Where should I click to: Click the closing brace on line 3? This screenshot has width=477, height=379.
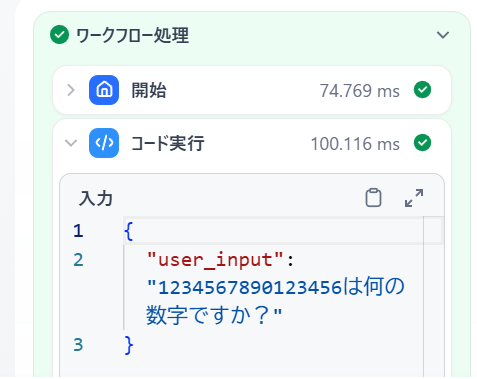pyautogui.click(x=129, y=345)
